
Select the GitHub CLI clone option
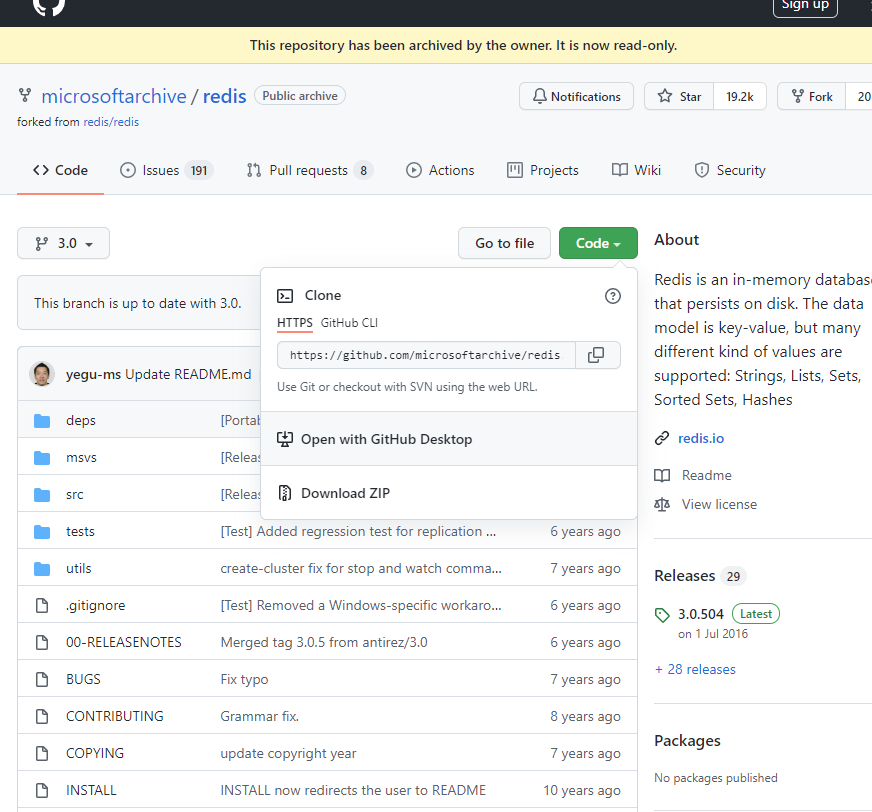pos(349,323)
